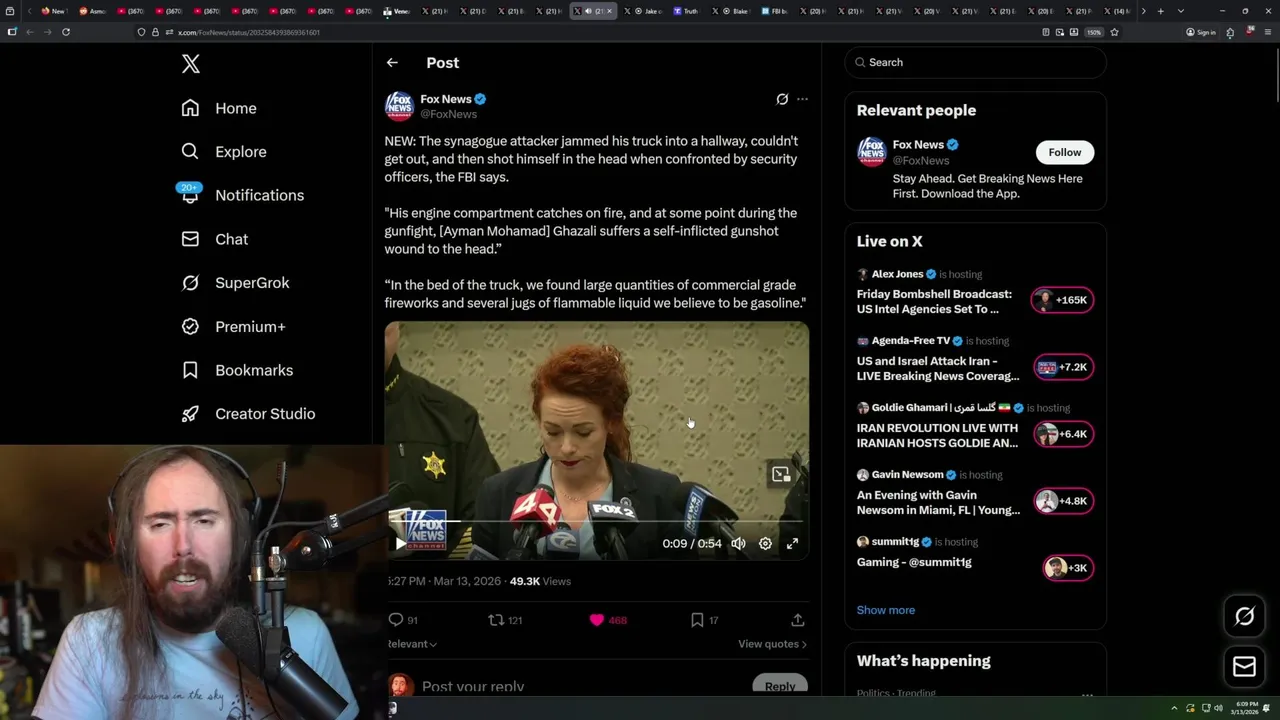Switch to the FBI browser tab
This screenshot has height=720, width=1280.
(773, 11)
